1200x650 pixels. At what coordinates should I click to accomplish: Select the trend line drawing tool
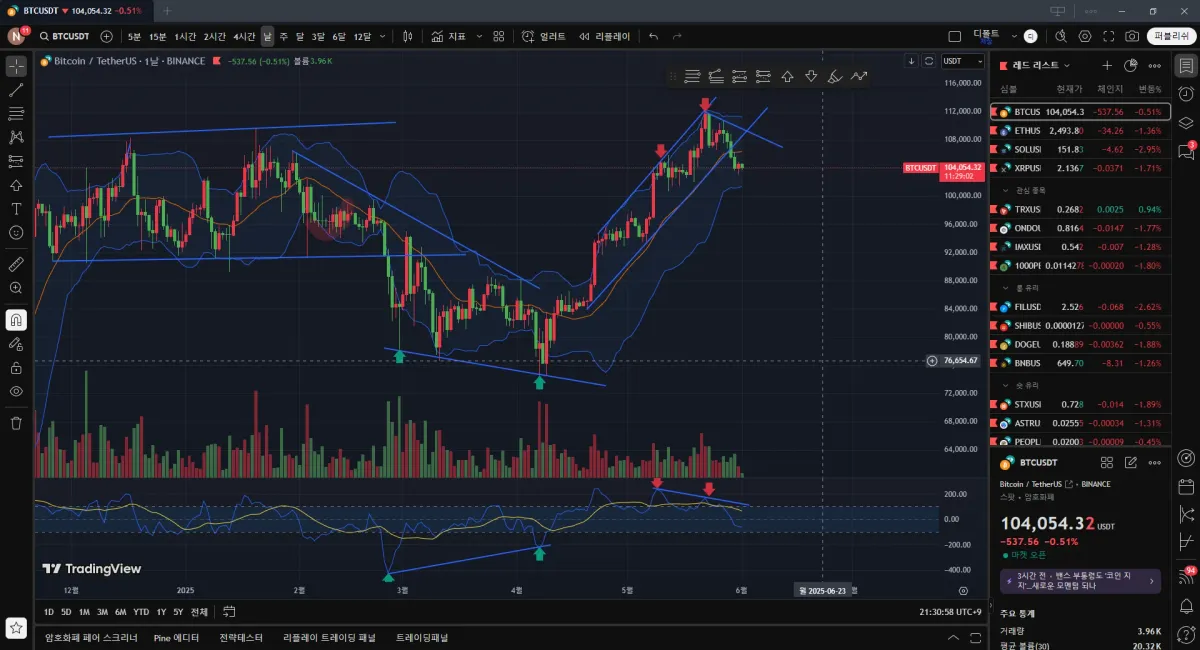coord(16,90)
